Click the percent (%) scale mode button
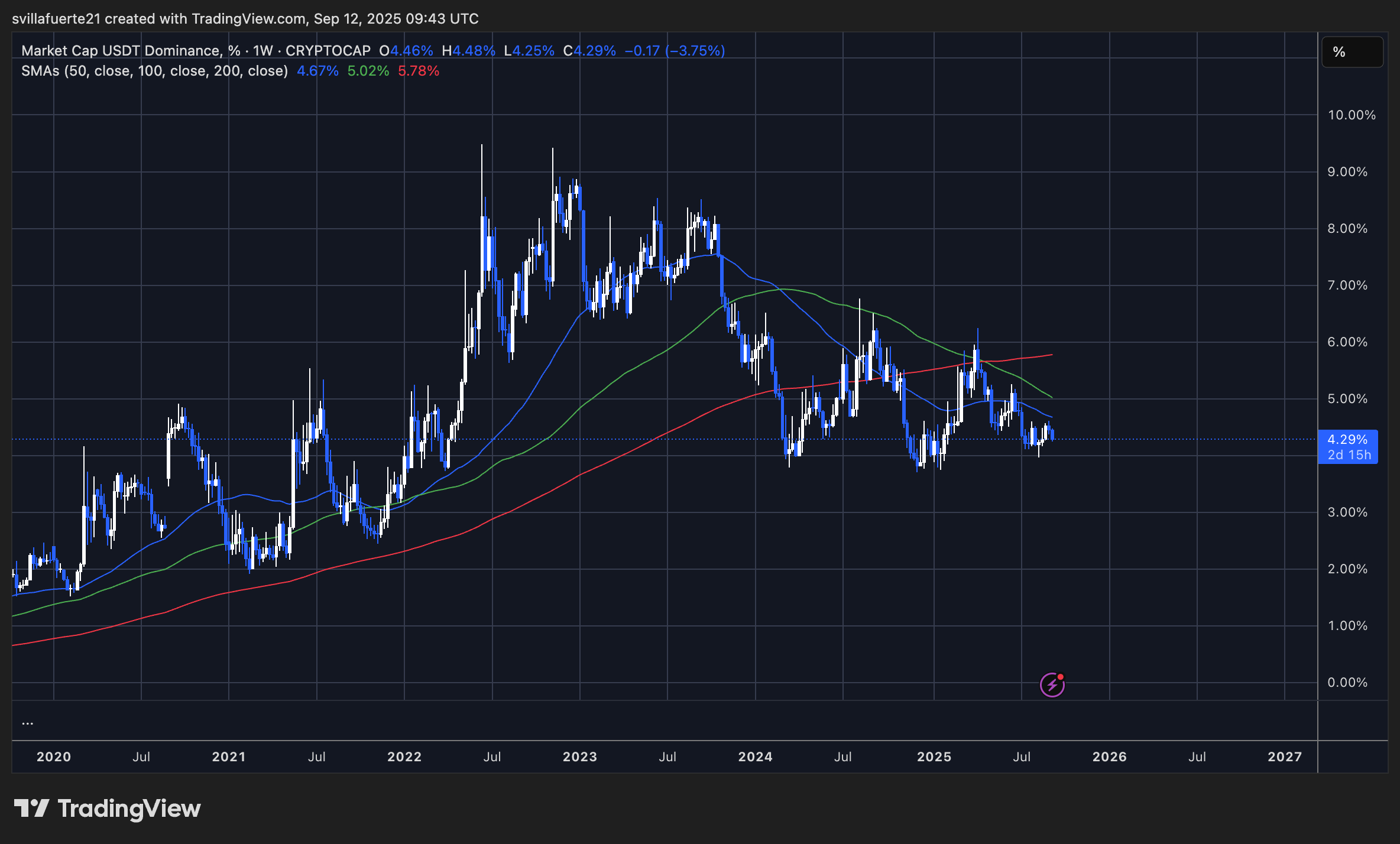1400x844 pixels. point(1352,52)
